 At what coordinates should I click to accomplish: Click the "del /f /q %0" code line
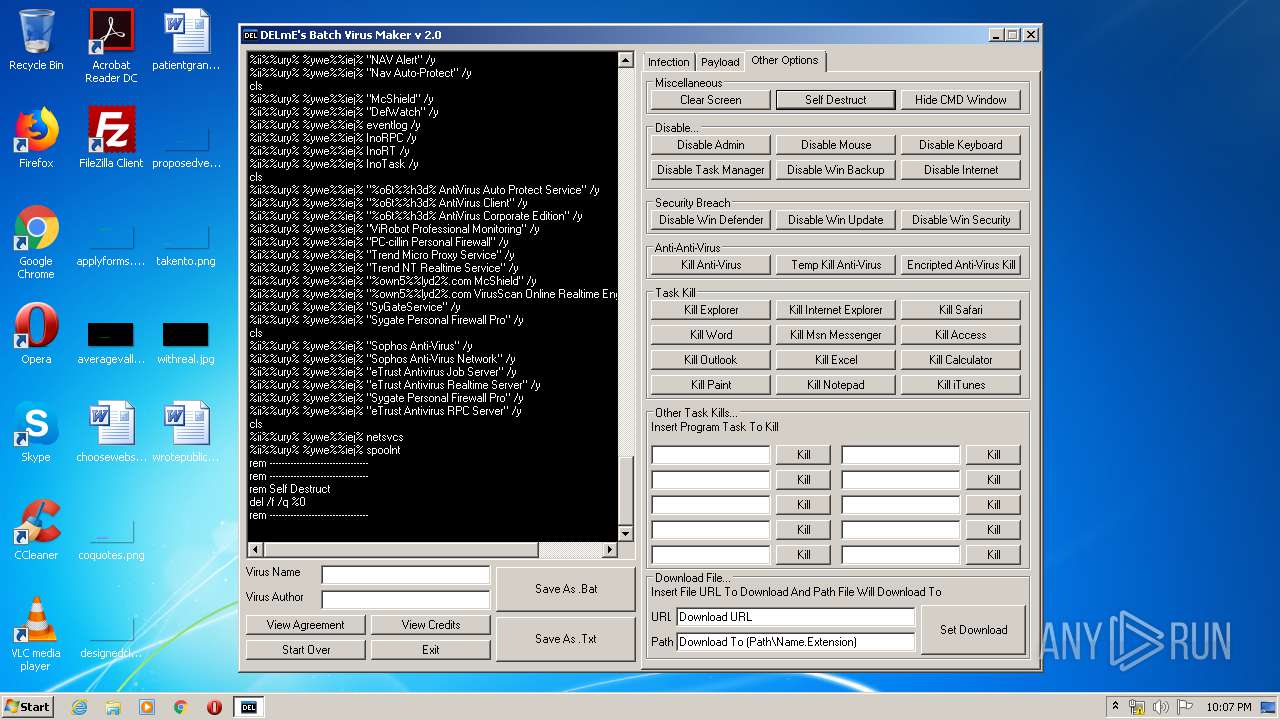click(278, 502)
